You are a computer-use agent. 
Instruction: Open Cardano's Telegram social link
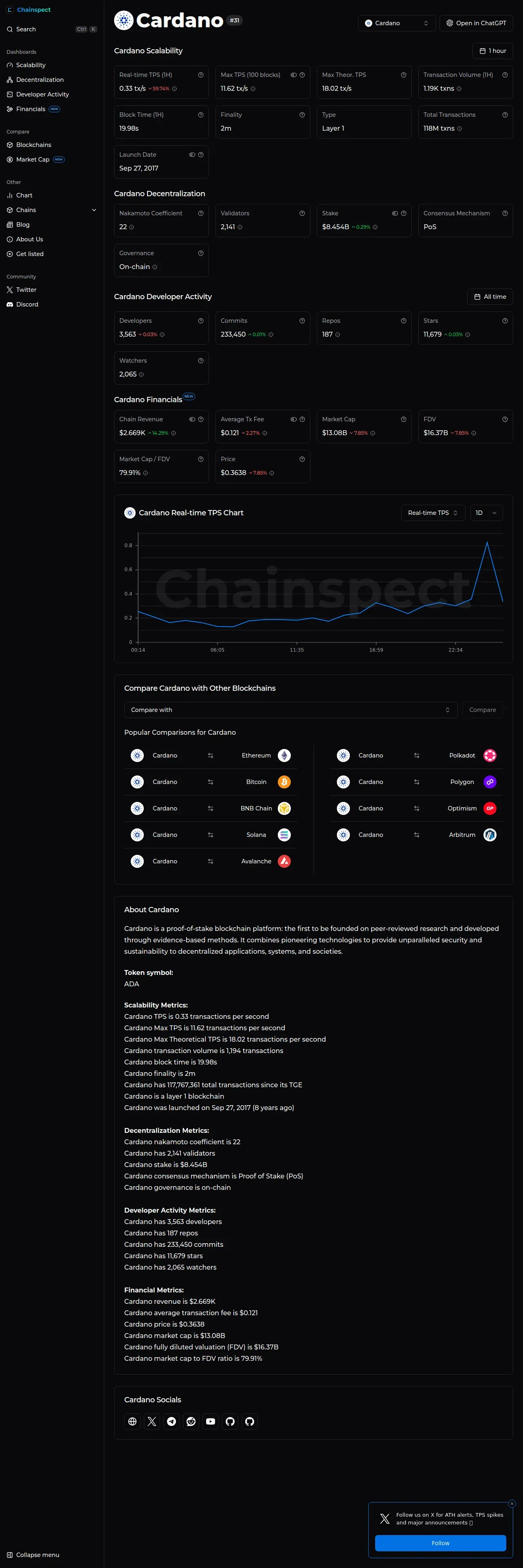(x=172, y=1421)
